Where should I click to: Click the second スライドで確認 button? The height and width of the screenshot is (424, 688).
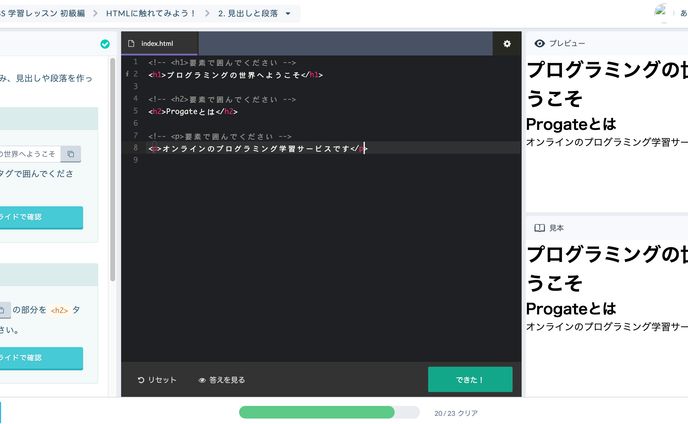(41, 358)
